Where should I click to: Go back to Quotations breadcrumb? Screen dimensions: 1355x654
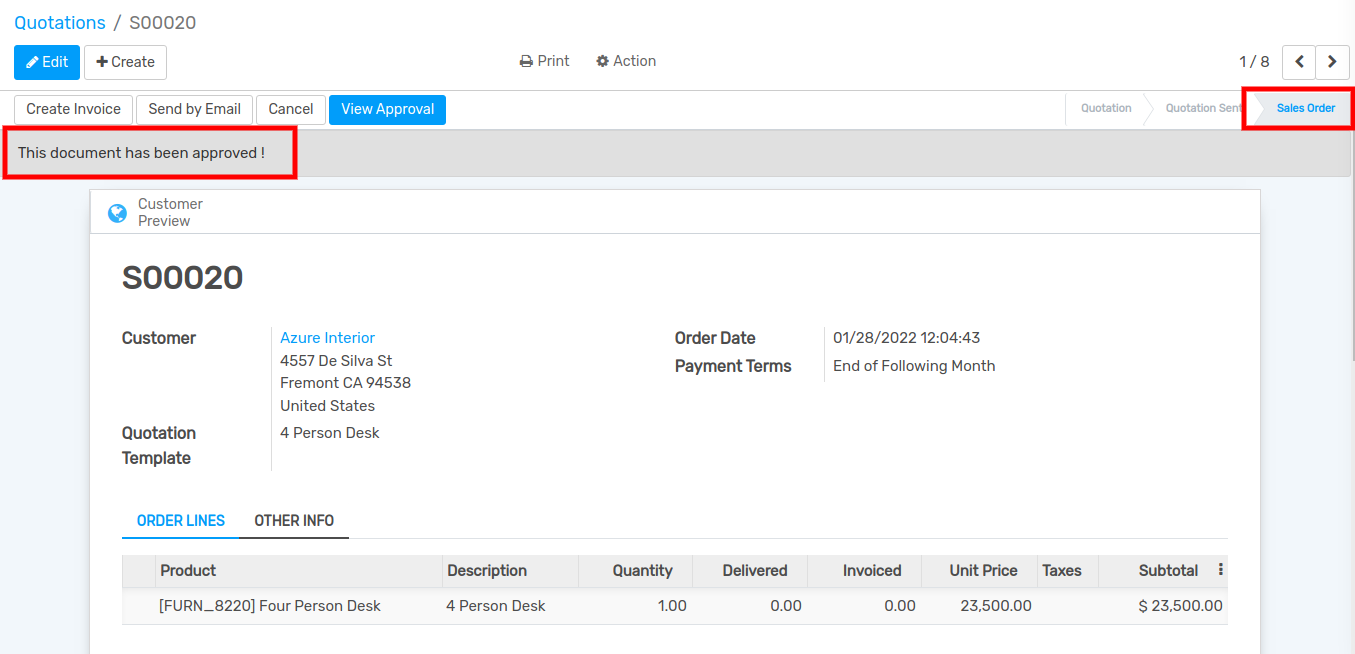60,23
